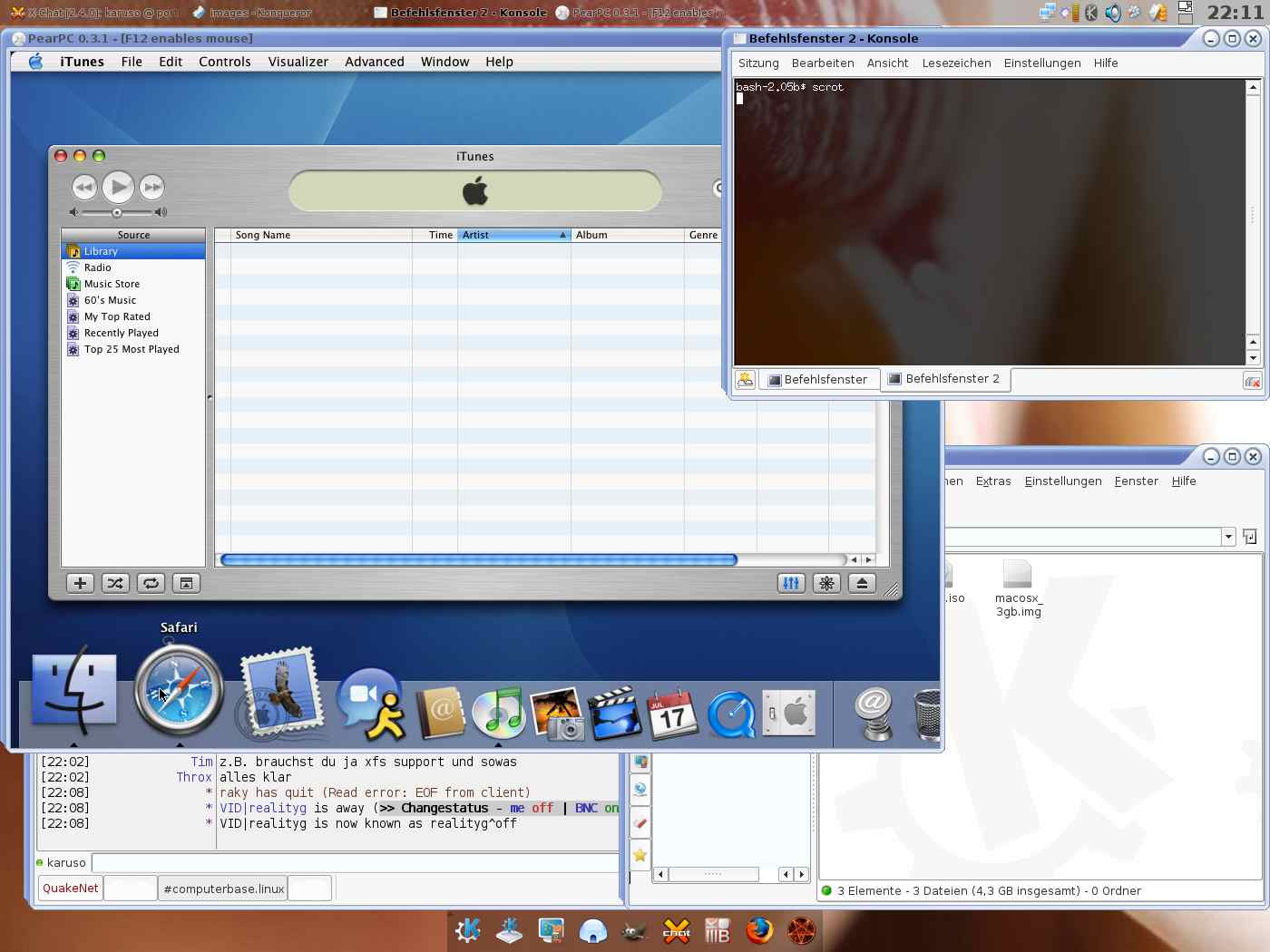Click iTunes next track button

[x=151, y=187]
